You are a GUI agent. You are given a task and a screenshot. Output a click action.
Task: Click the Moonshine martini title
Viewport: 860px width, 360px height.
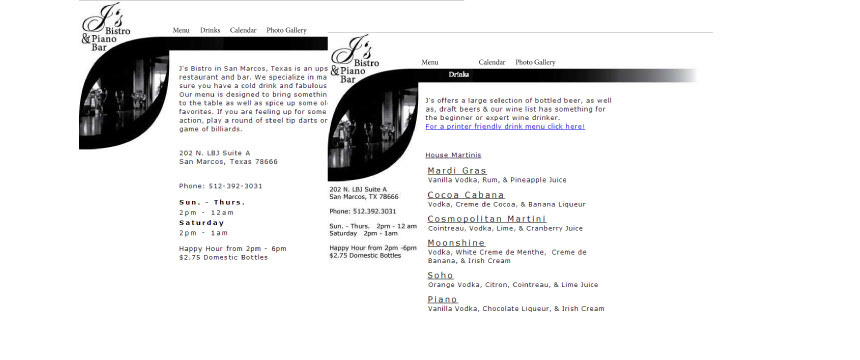pyautogui.click(x=456, y=243)
